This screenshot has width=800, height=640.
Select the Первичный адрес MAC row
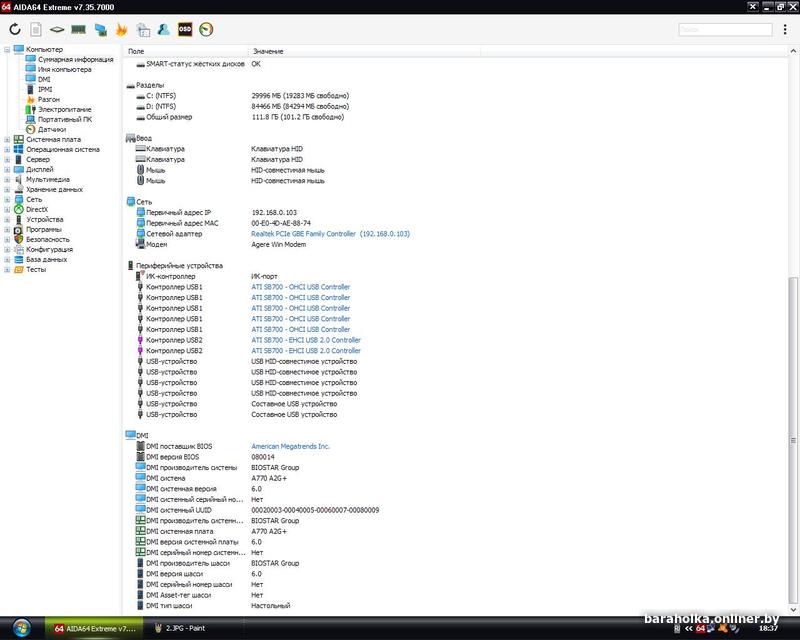tap(454, 223)
